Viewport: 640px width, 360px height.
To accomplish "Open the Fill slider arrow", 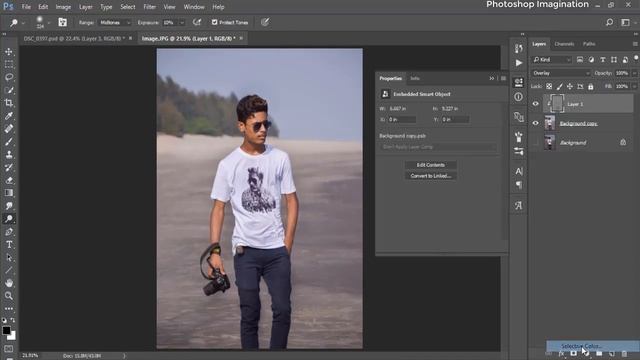I will coord(634,87).
